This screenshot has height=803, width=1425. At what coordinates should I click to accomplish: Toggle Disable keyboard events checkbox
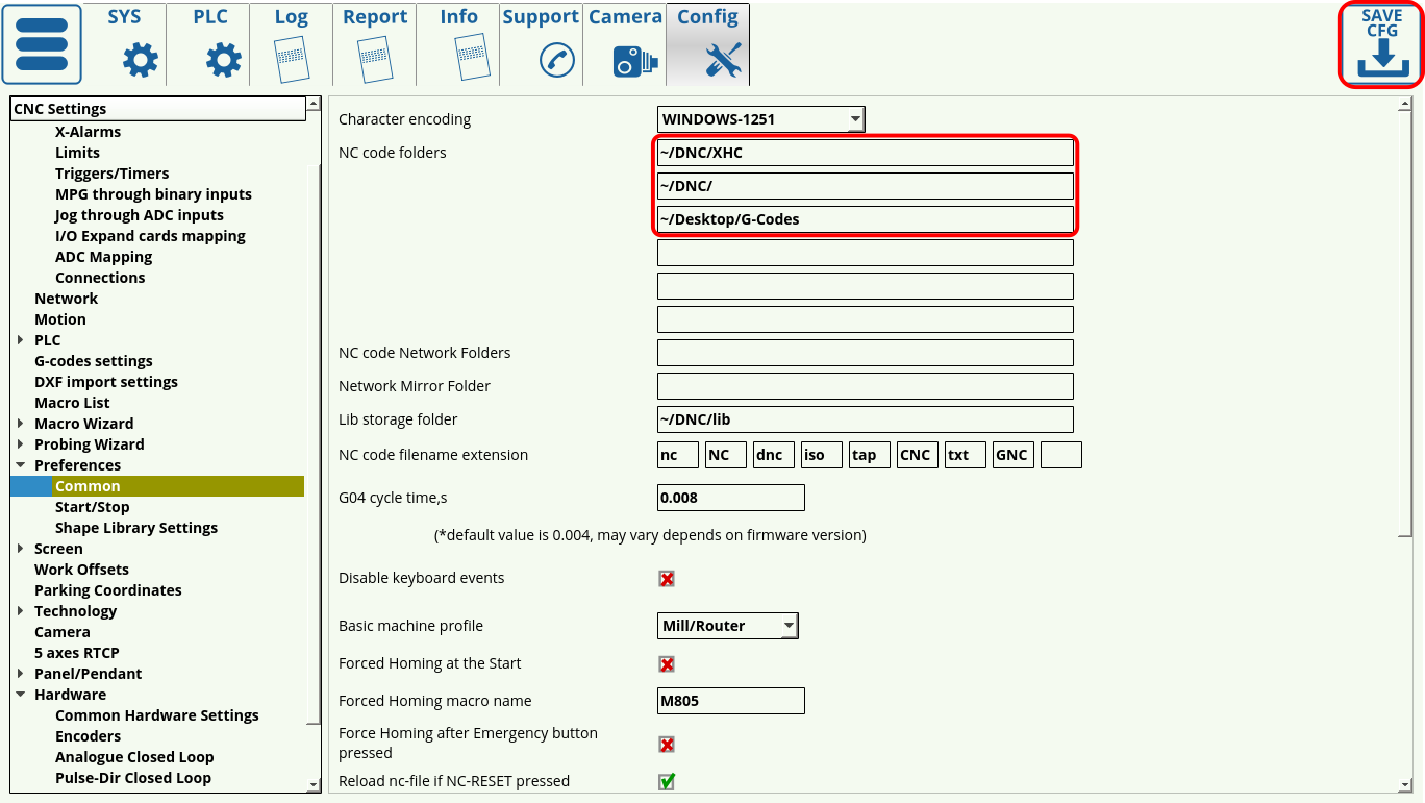[667, 579]
